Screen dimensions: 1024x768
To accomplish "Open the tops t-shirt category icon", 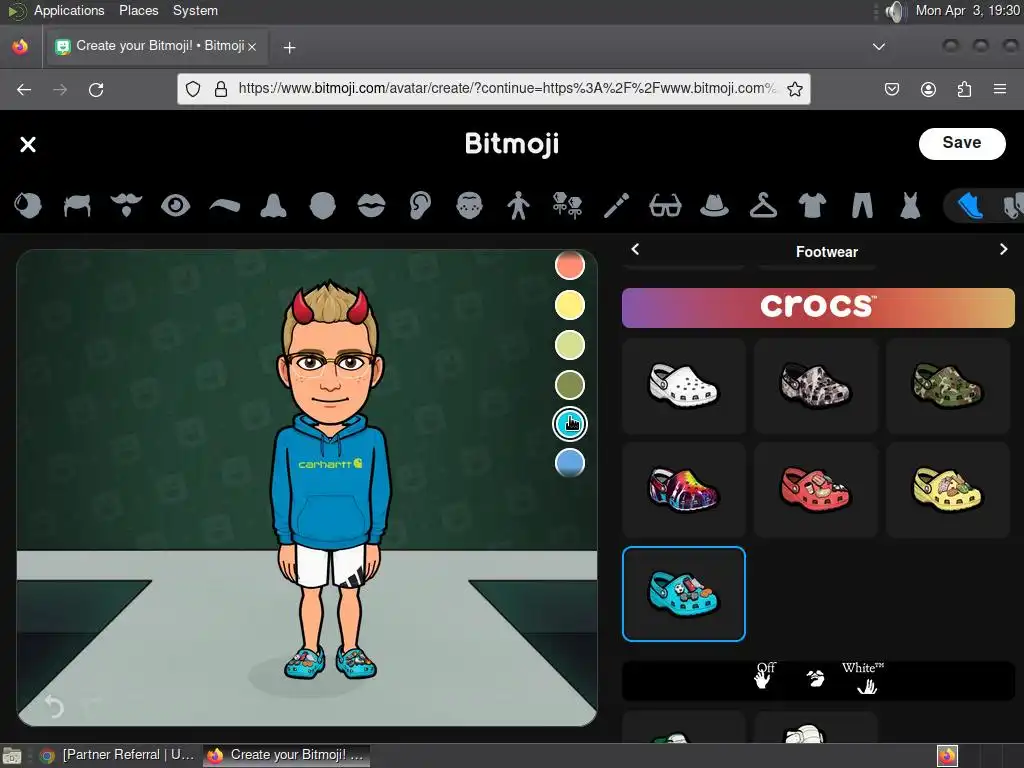I will 812,205.
